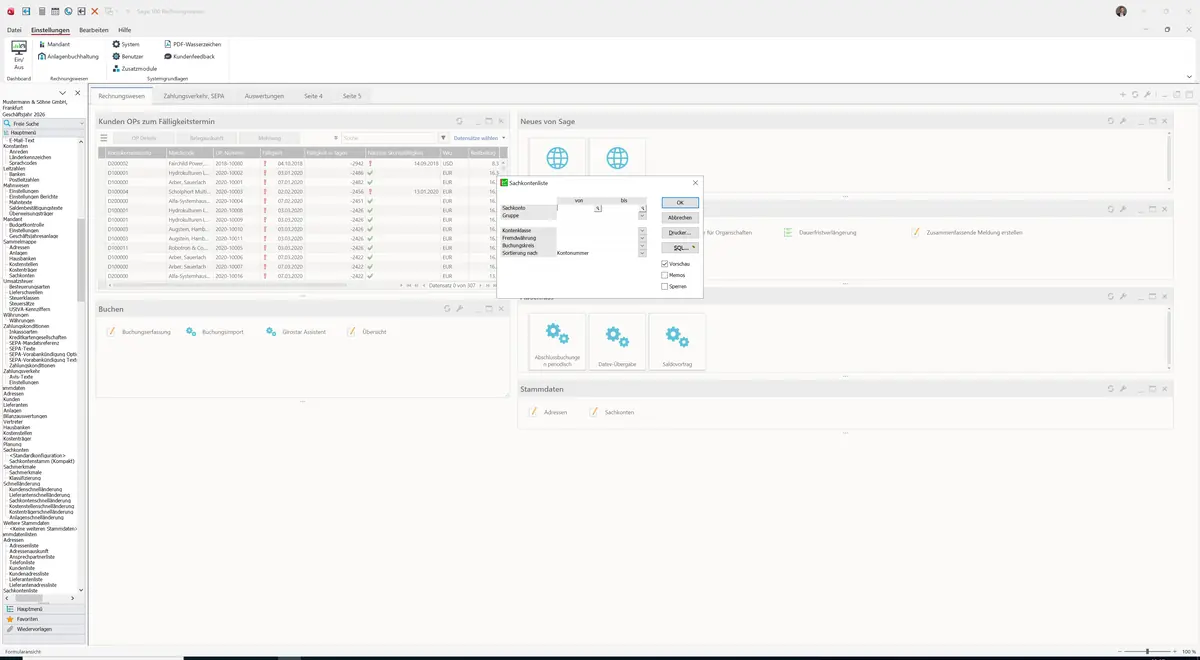Open the System gear settings
Screen dimensions: 1200x660
126,44
